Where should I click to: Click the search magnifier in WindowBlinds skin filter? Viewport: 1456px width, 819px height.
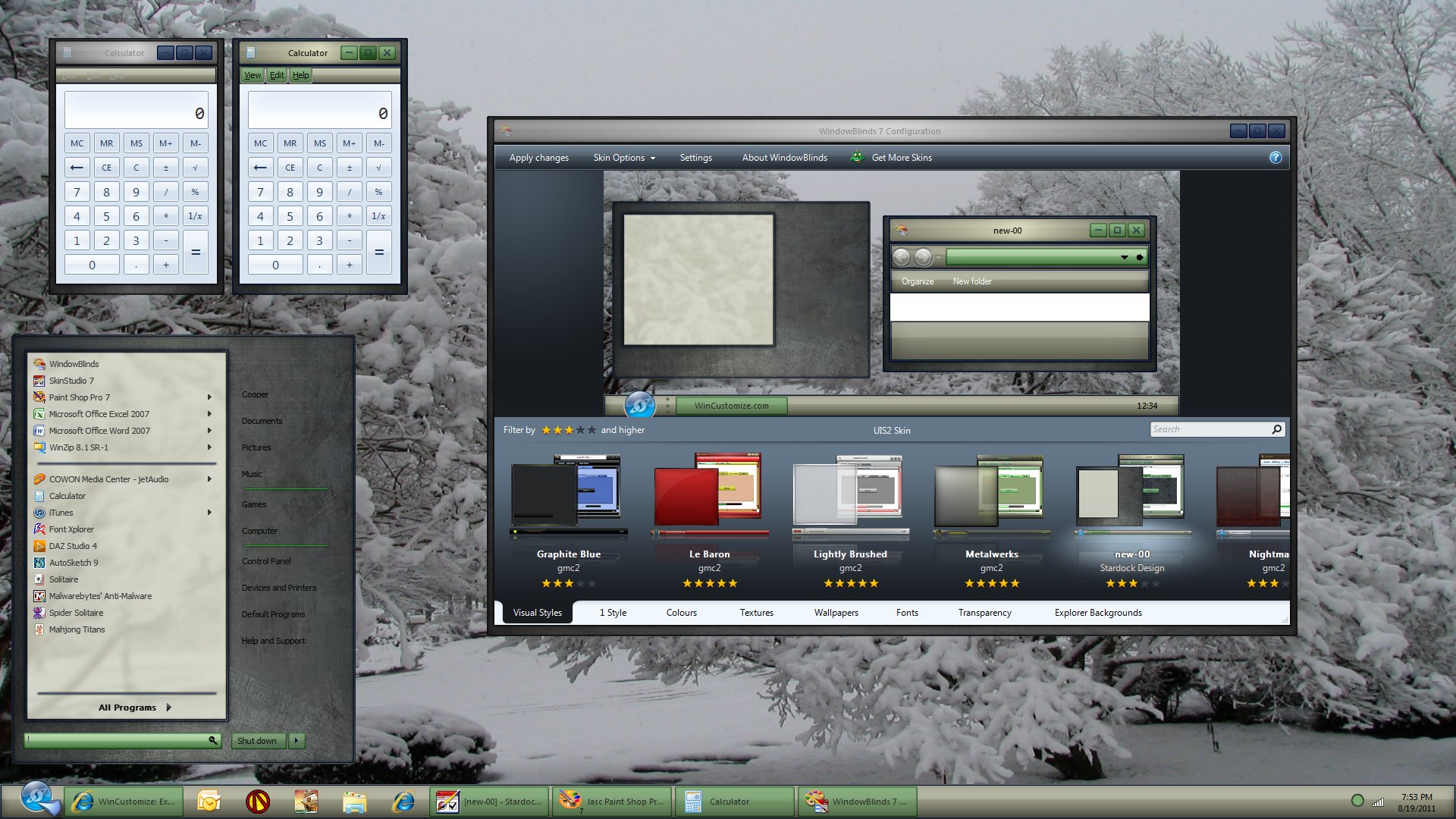[1277, 429]
